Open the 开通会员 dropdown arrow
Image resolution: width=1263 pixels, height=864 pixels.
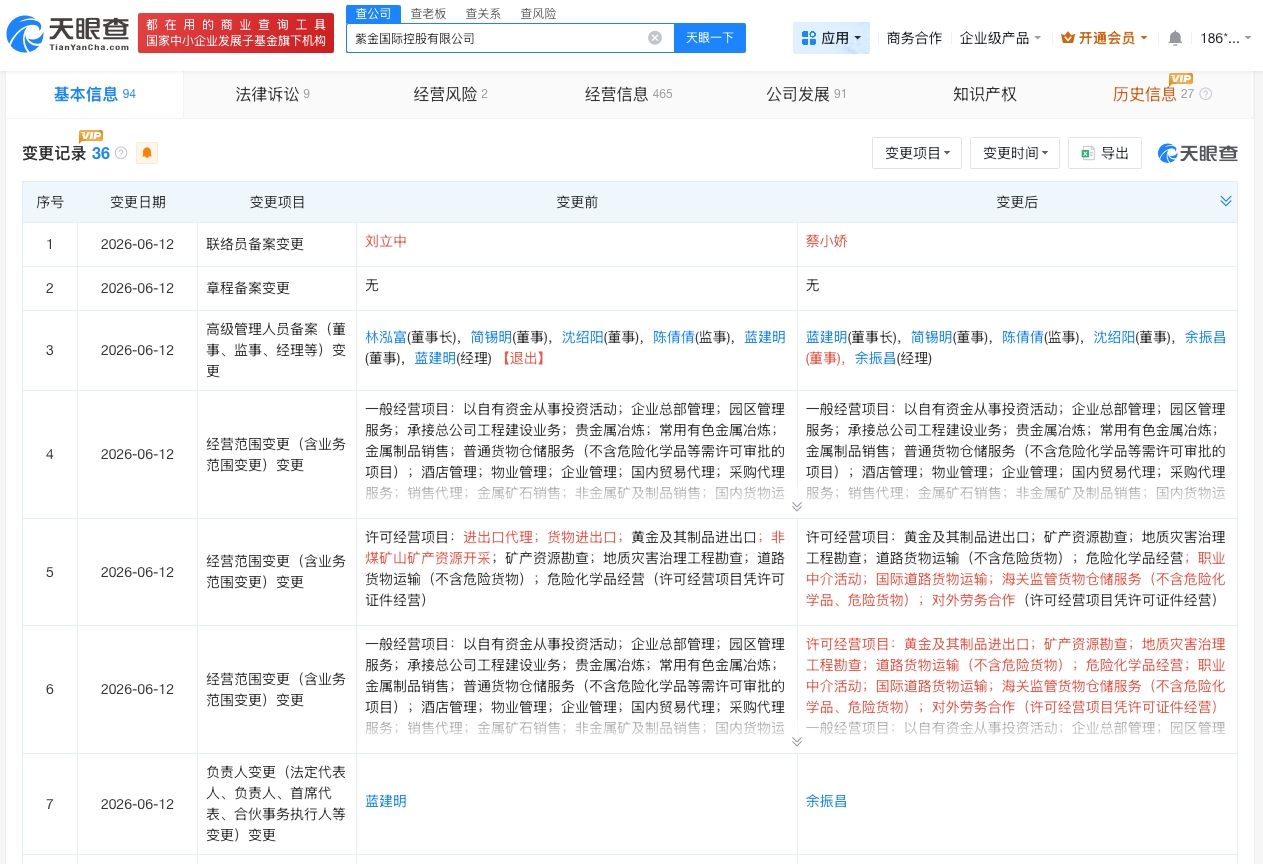[x=1144, y=38]
